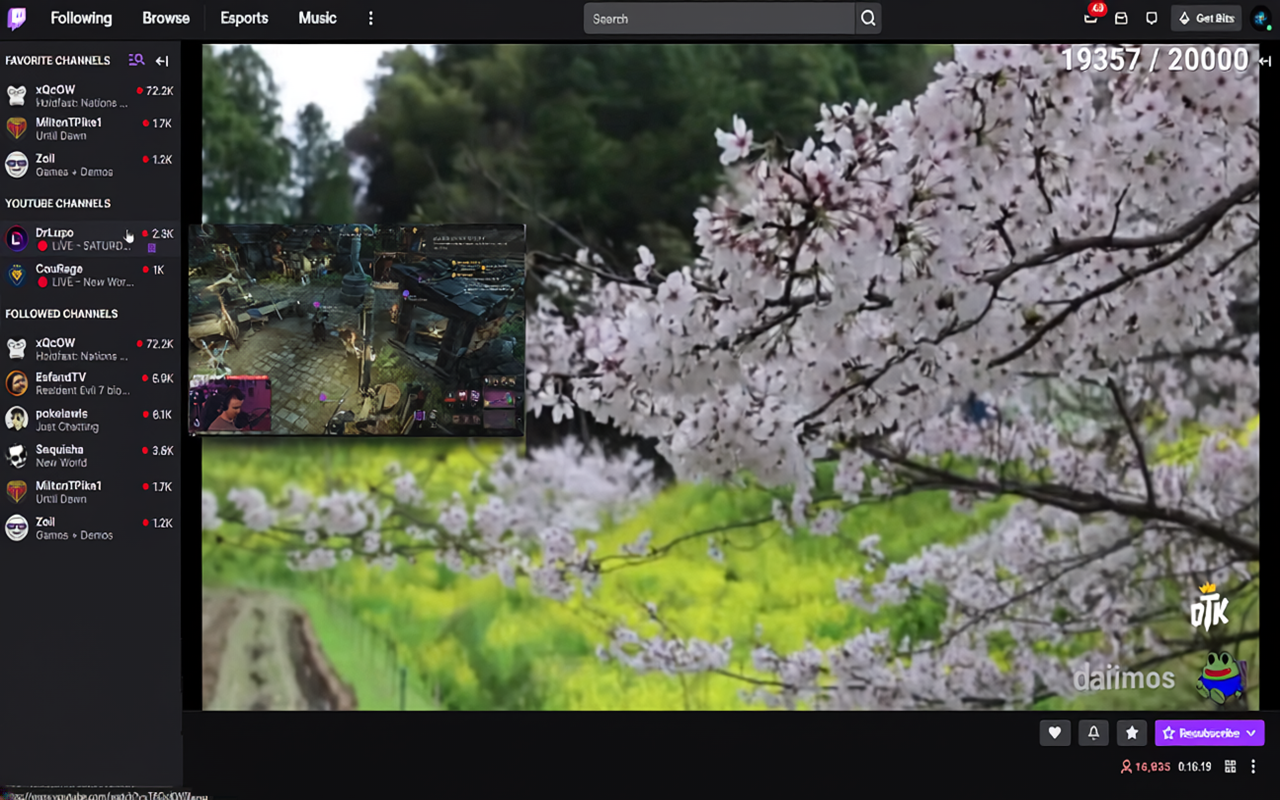
Task: Open MiltonTPike1 under Favorite Channels
Action: 90,128
